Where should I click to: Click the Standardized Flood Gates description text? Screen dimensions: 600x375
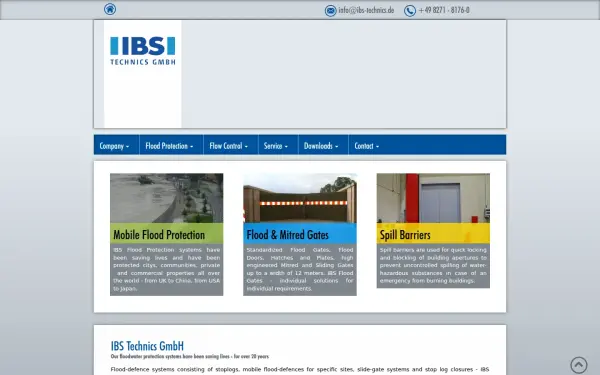300,269
